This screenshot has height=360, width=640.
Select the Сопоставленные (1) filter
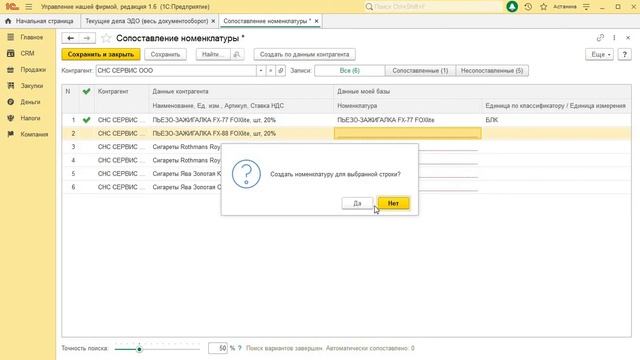tap(420, 71)
